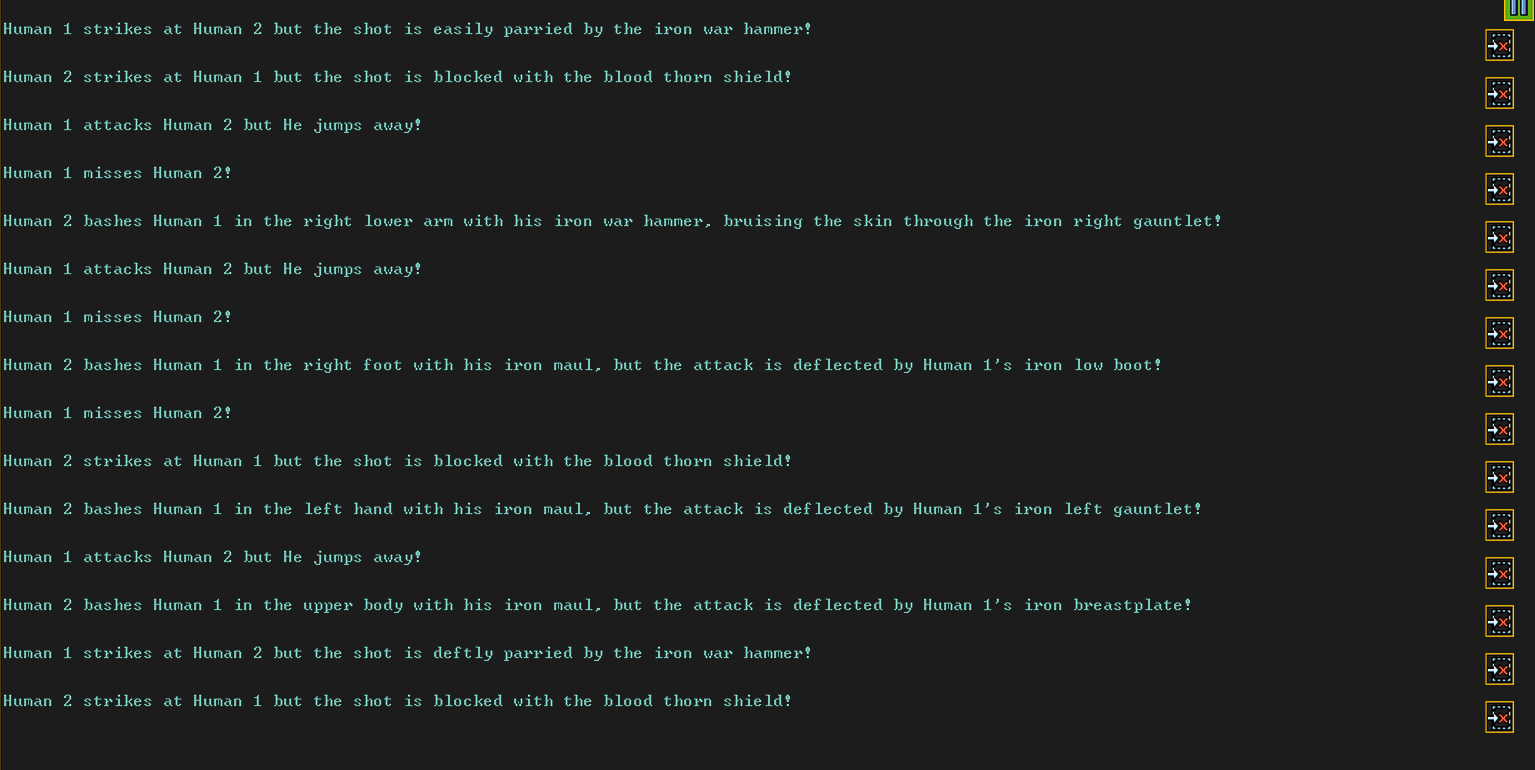
Task: Click the 'bashes Human 1 in the right foot' line
Action: pyautogui.click(x=582, y=365)
